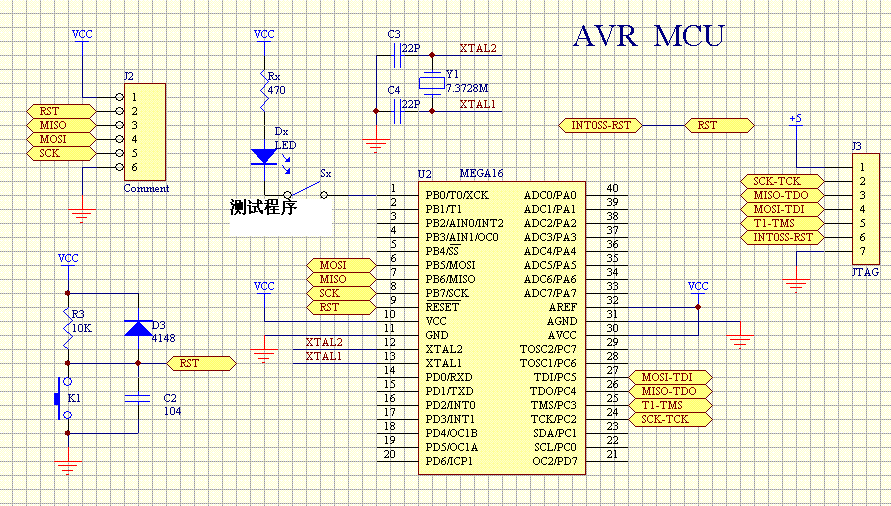Click the pushbutton K1 symbol

click(63, 401)
